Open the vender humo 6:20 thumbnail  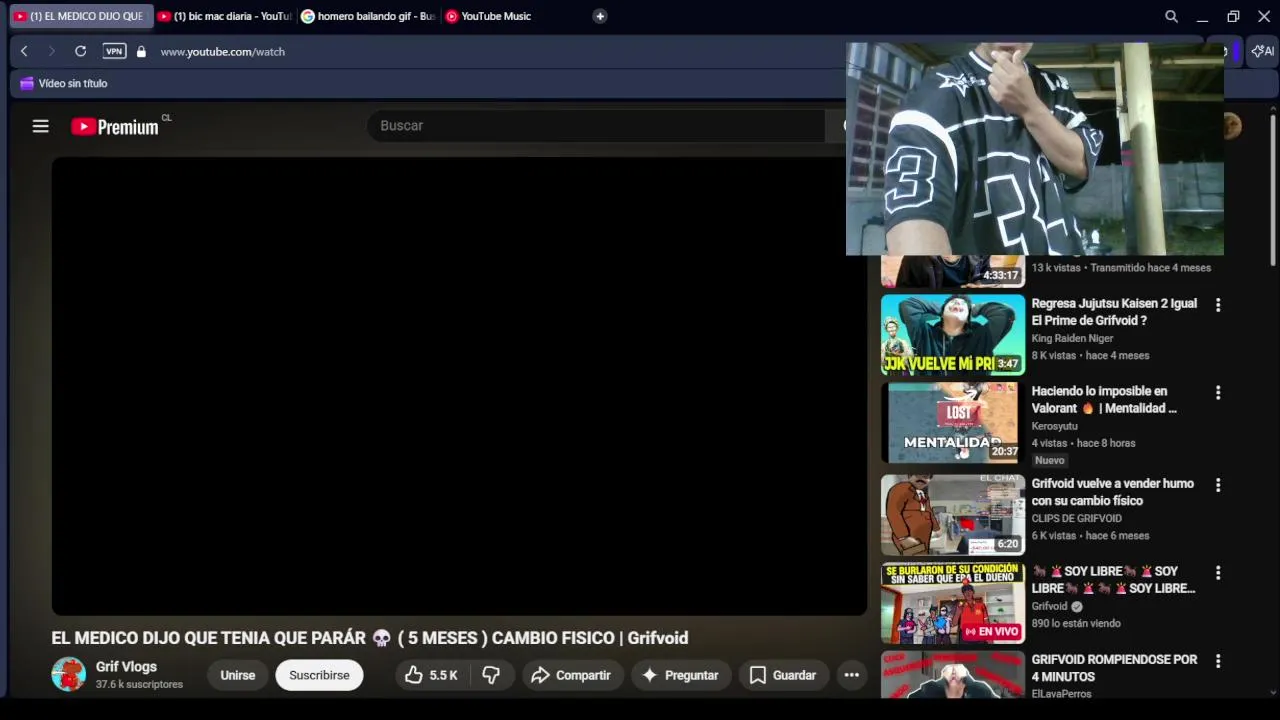click(x=953, y=515)
